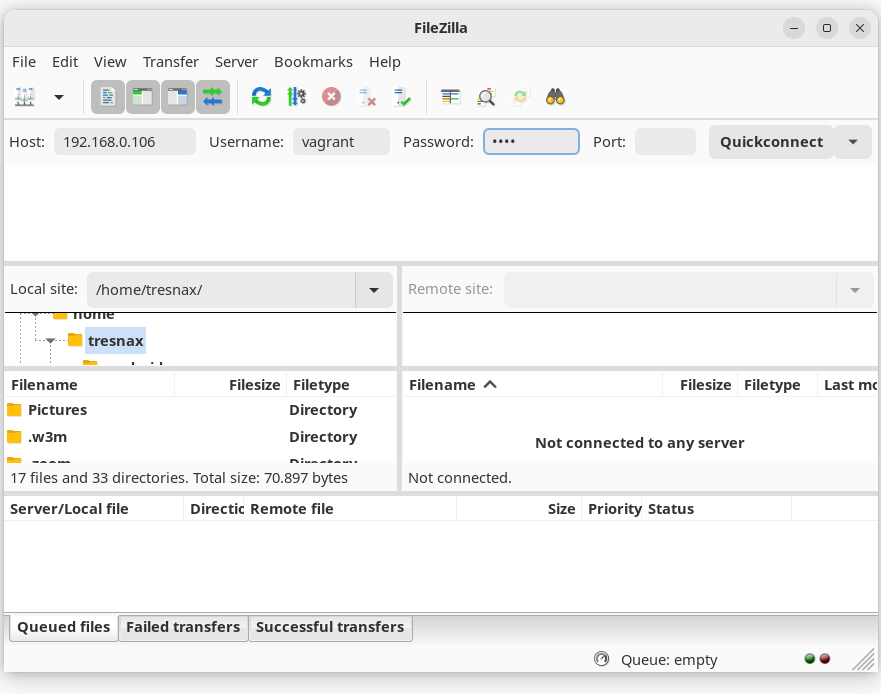This screenshot has width=881, height=694.
Task: Toggle local directory tree display
Action: click(143, 97)
